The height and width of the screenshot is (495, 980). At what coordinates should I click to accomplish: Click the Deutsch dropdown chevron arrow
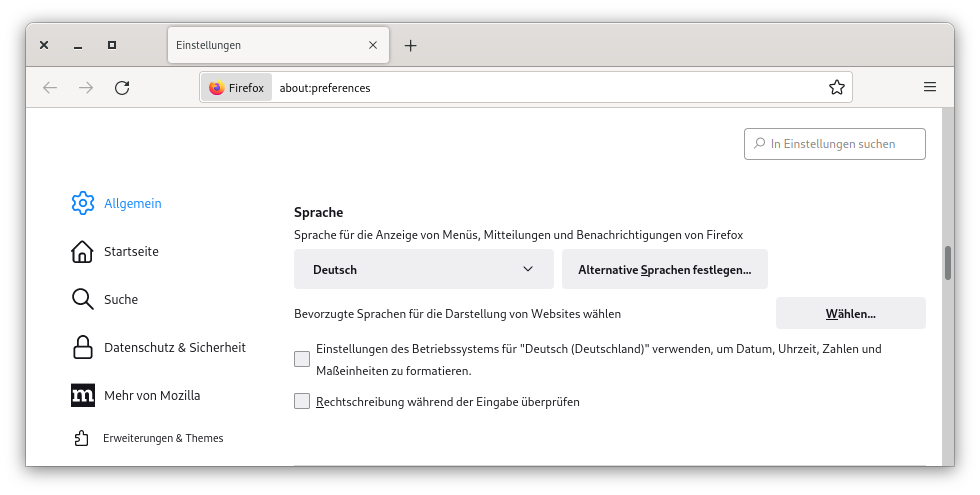tap(528, 269)
